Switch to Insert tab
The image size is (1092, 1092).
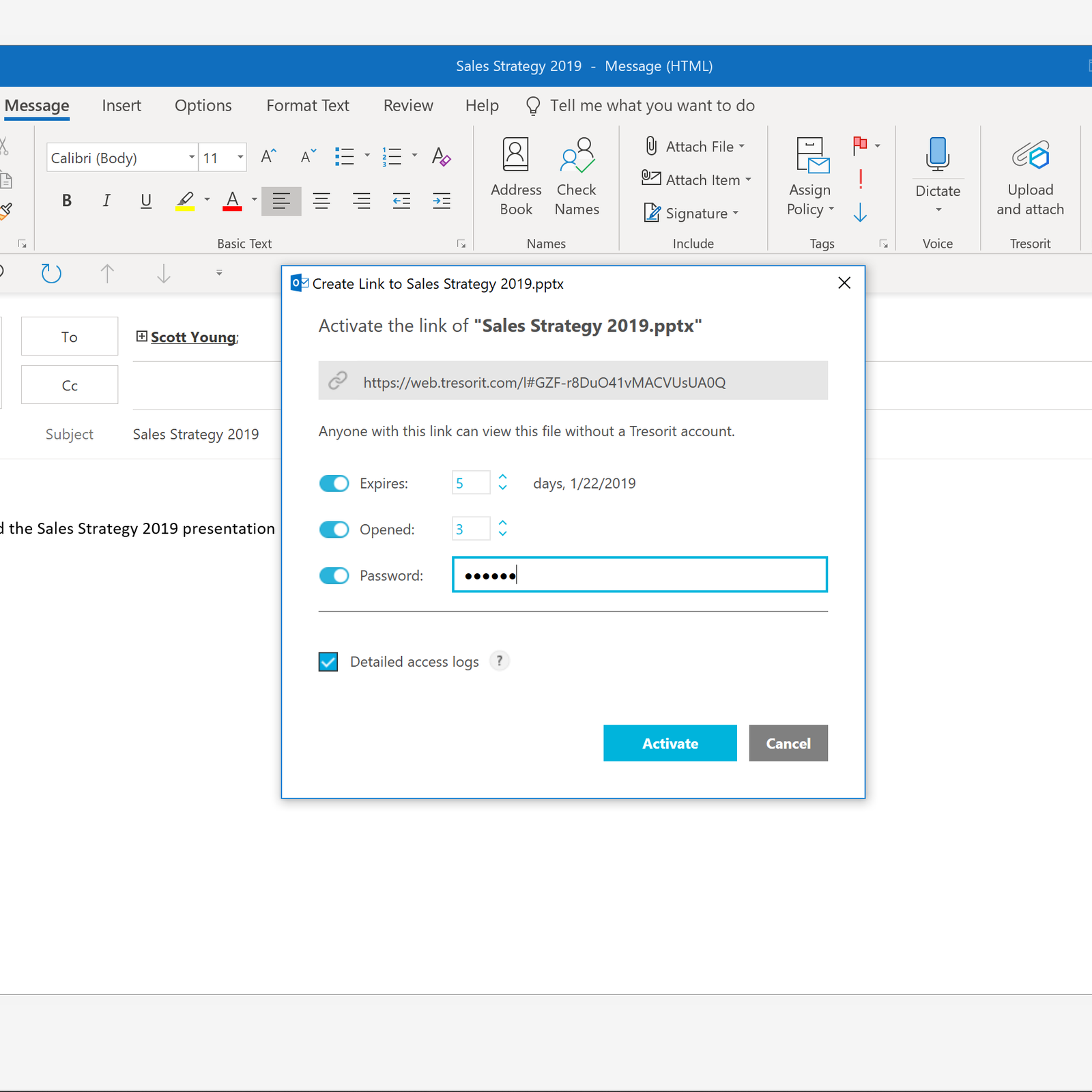pos(121,105)
